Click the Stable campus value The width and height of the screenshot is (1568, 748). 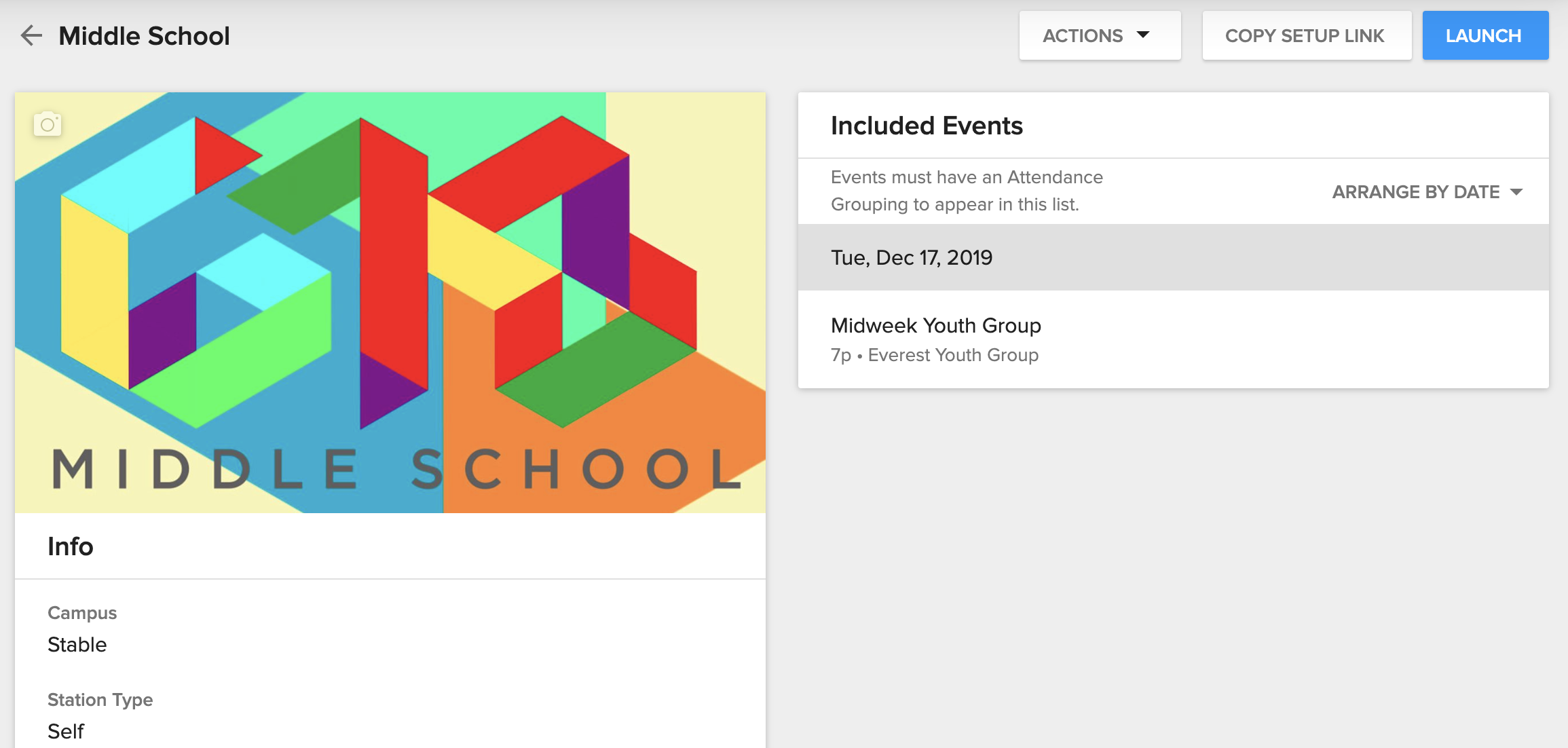click(x=77, y=644)
